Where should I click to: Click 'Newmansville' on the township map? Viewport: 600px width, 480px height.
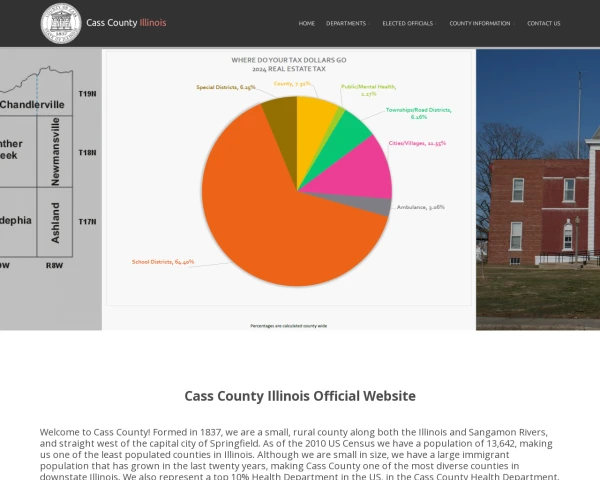click(x=55, y=152)
